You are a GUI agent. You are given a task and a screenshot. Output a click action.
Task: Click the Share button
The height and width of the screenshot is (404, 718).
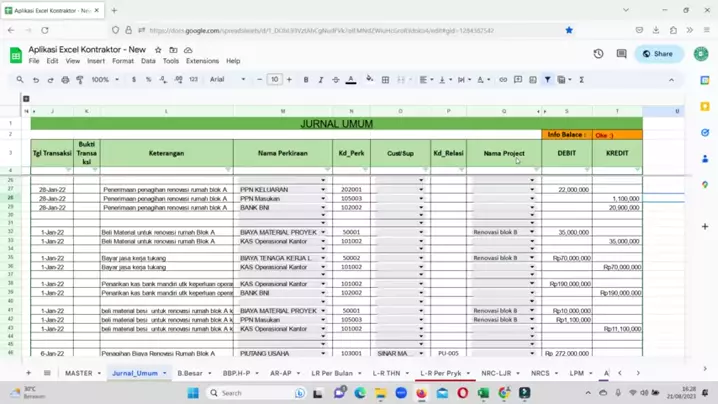click(658, 54)
